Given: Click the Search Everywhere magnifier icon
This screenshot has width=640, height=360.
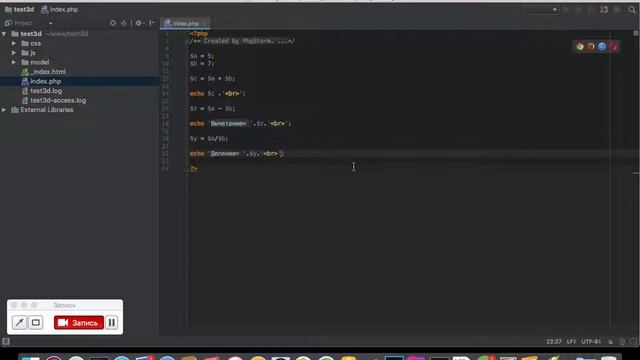Looking at the screenshot, I should [x=632, y=9].
